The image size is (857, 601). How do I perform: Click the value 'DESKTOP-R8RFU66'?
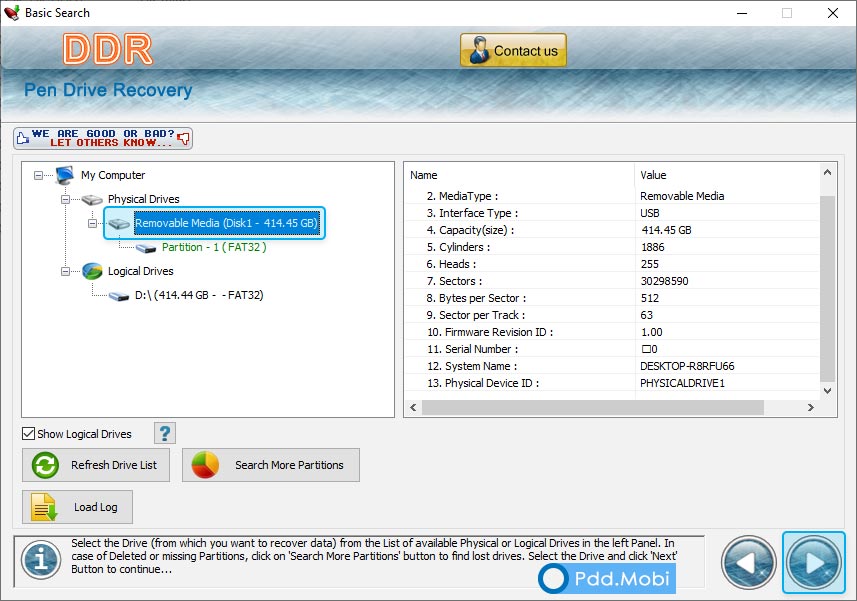(687, 366)
